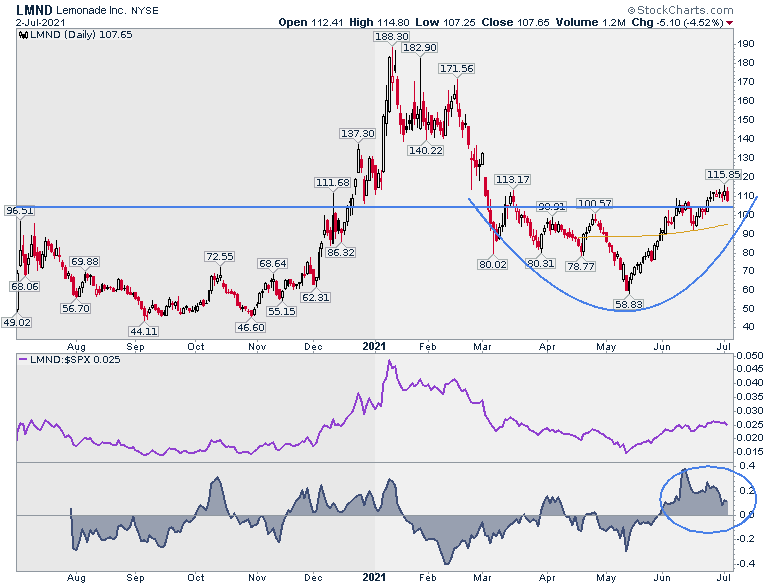Click the 44.11 lowest price label

tap(143, 331)
